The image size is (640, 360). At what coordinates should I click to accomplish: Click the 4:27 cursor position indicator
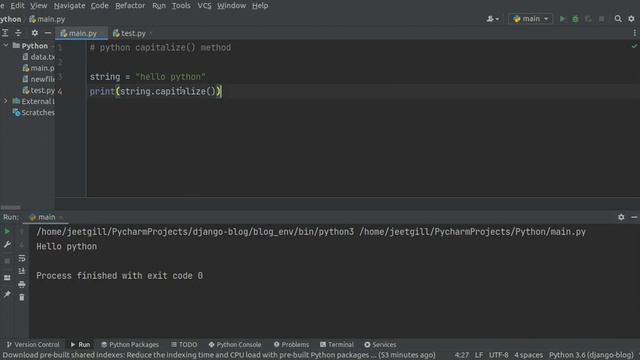tap(462, 355)
